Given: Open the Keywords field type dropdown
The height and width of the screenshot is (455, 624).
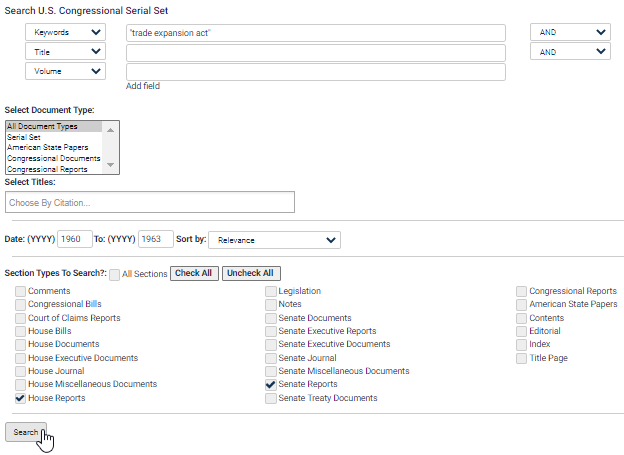Looking at the screenshot, I should 65,32.
